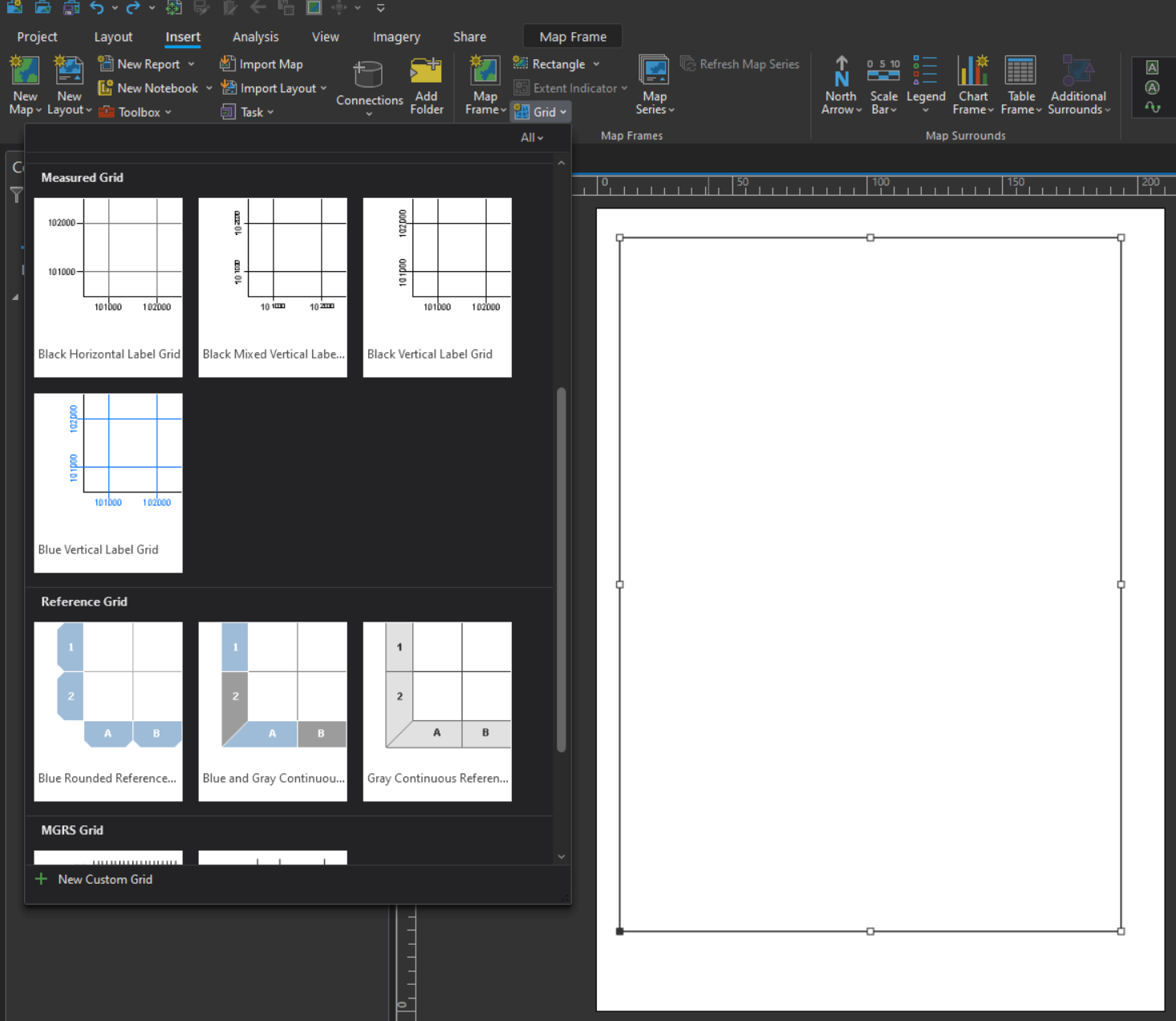1176x1021 pixels.
Task: Click the New Map icon
Action: click(x=25, y=71)
